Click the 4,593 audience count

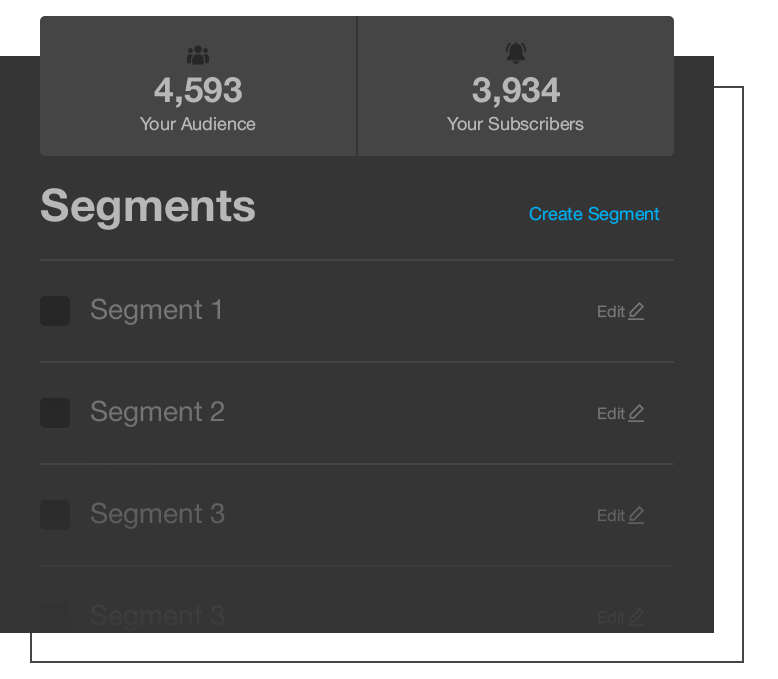point(198,91)
